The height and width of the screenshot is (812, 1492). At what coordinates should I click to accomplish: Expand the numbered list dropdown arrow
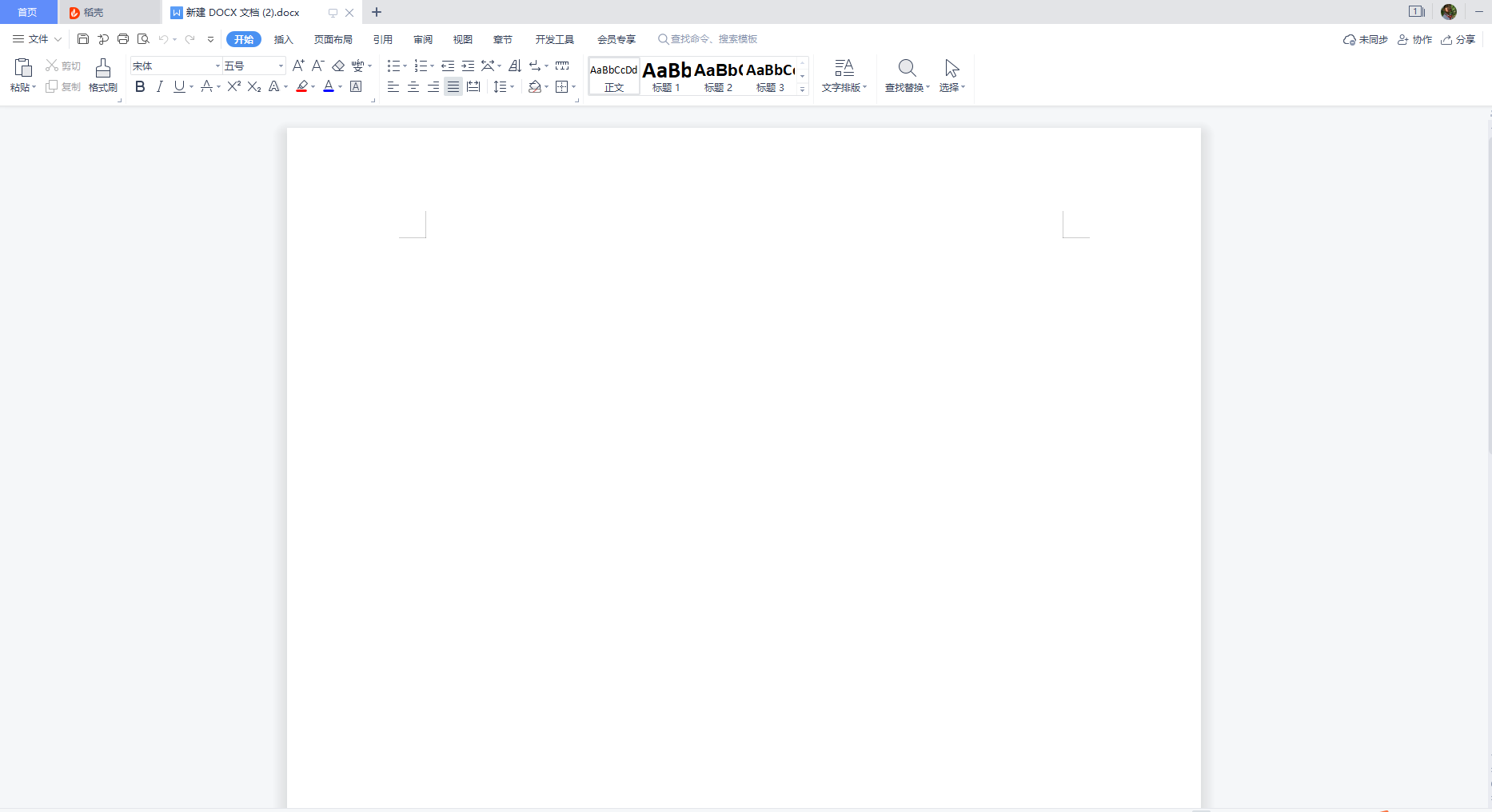(432, 66)
